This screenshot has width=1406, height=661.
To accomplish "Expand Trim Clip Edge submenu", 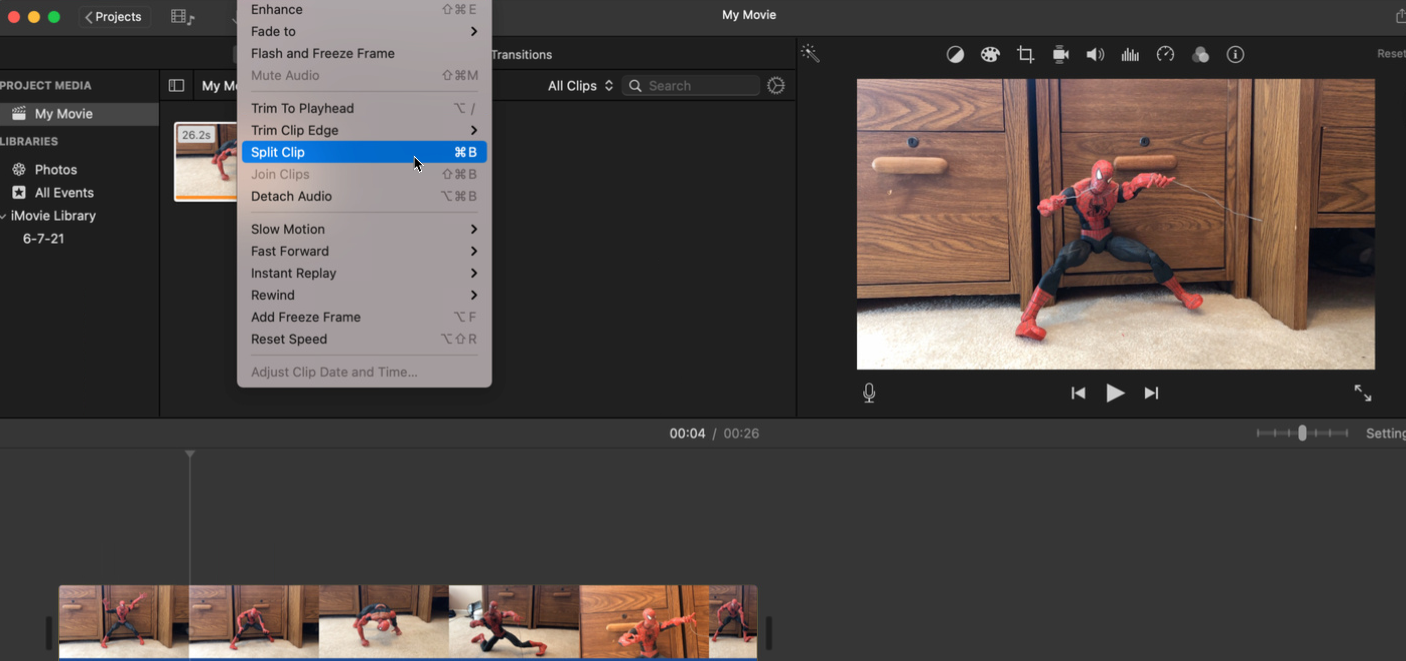I will tap(364, 130).
